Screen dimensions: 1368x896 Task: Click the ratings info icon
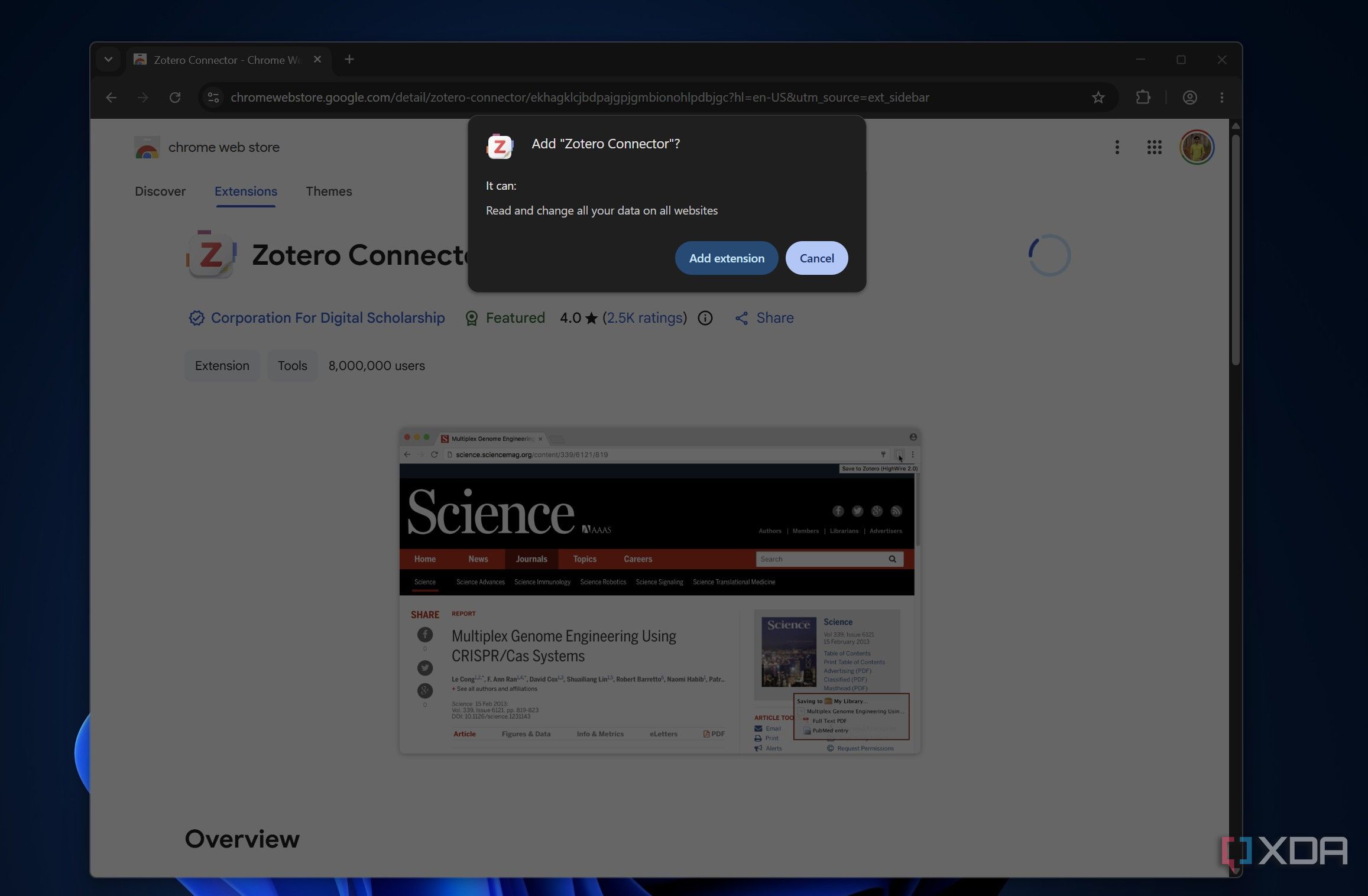coord(705,318)
